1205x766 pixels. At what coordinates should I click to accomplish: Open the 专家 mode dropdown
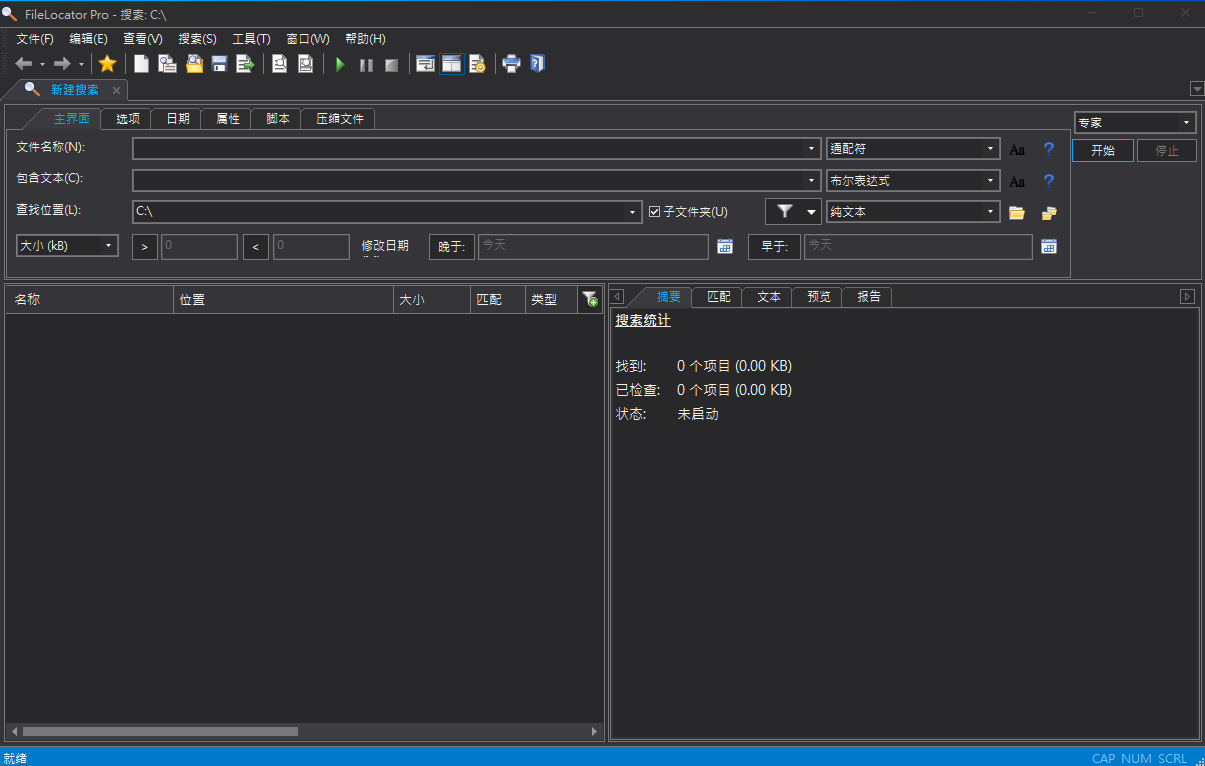1135,123
